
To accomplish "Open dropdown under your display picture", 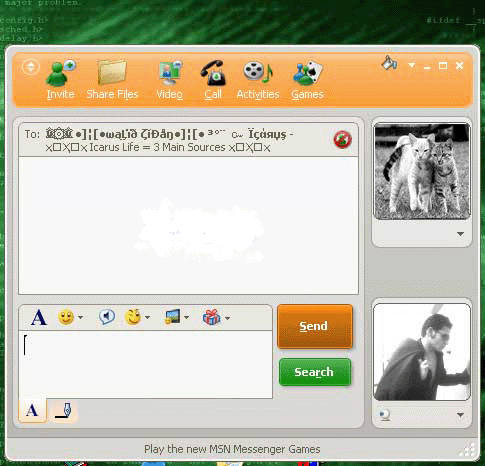I will point(460,415).
